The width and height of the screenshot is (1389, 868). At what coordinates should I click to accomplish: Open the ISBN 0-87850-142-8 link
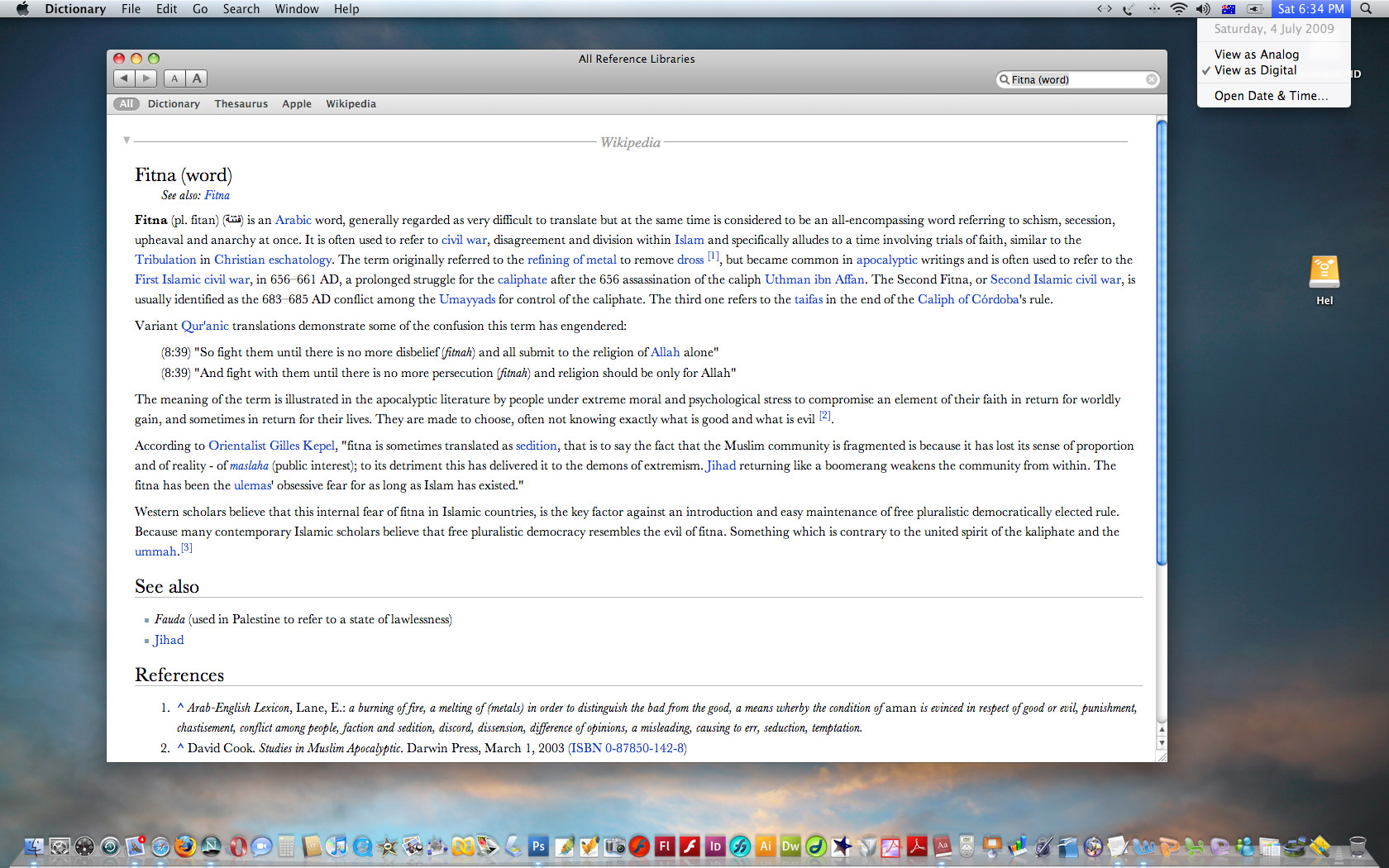coord(628,748)
